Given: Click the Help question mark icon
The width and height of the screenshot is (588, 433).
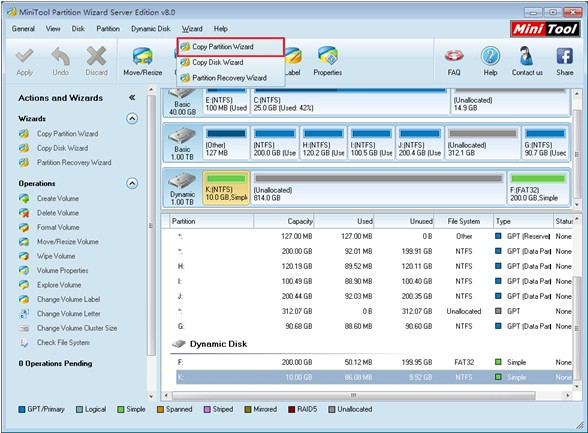Looking at the screenshot, I should click(490, 56).
